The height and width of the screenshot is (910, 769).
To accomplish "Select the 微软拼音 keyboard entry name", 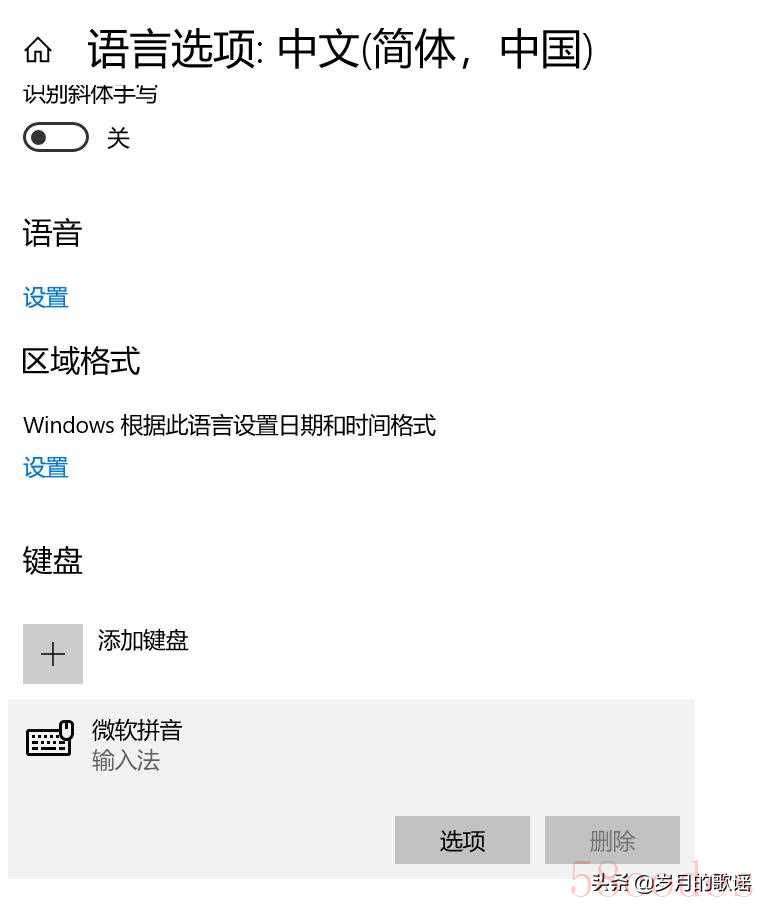I will point(137,730).
